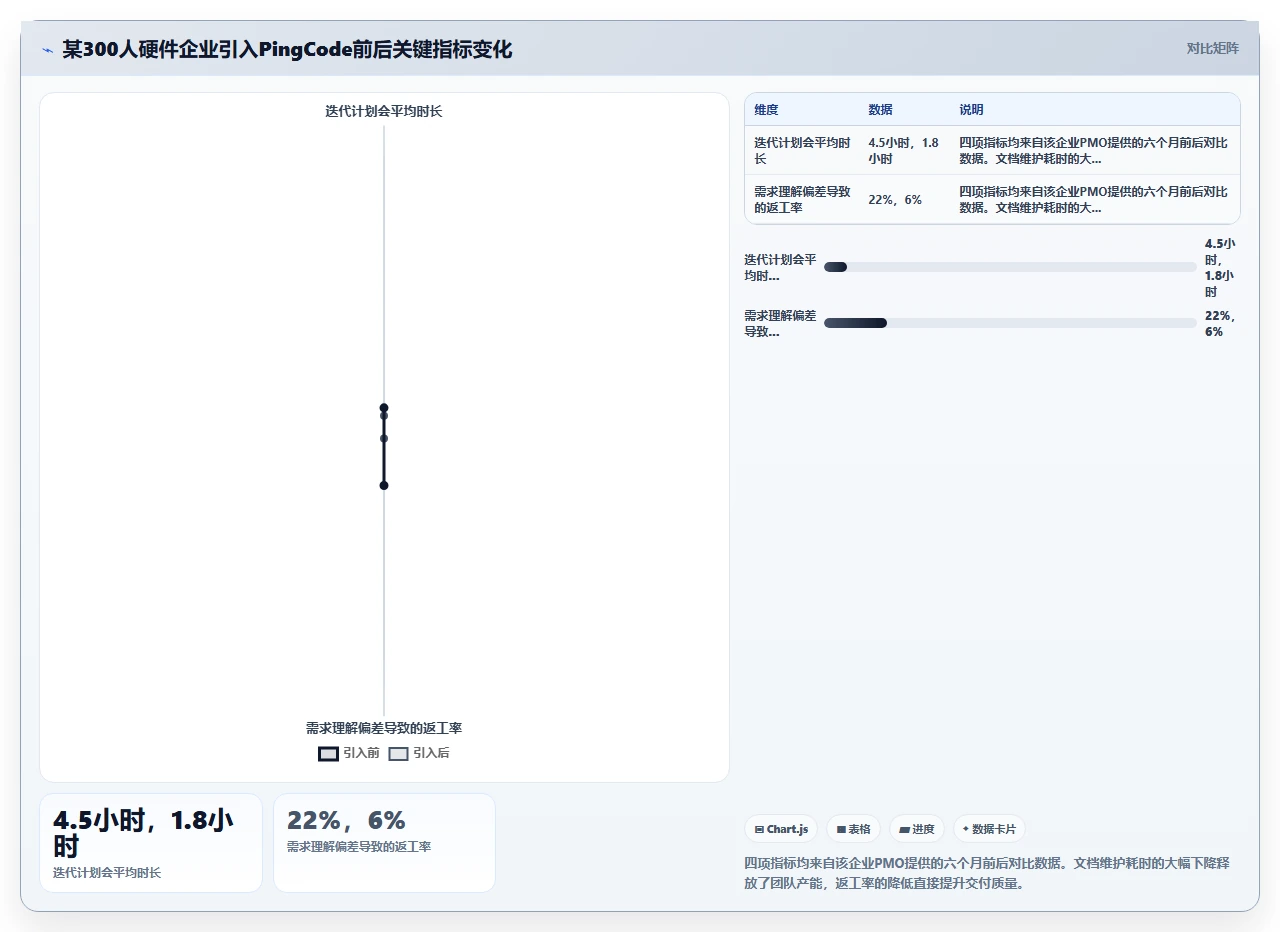Image resolution: width=1280 pixels, height=932 pixels.
Task: Click the 4.5小时，1.8小时 data card
Action: coord(151,842)
